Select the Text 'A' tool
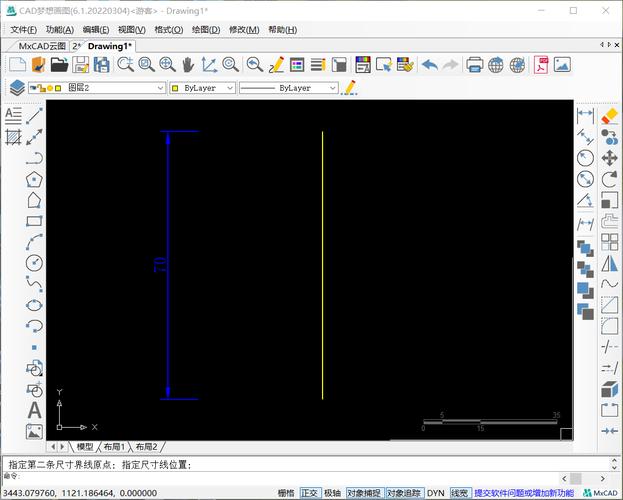The image size is (623, 500). pyautogui.click(x=35, y=410)
